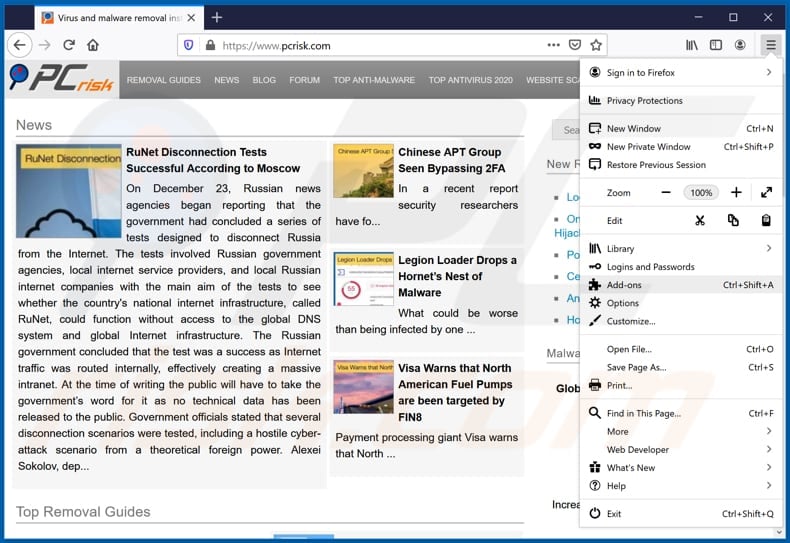Open Chinese APT Group article headline

tap(451, 160)
